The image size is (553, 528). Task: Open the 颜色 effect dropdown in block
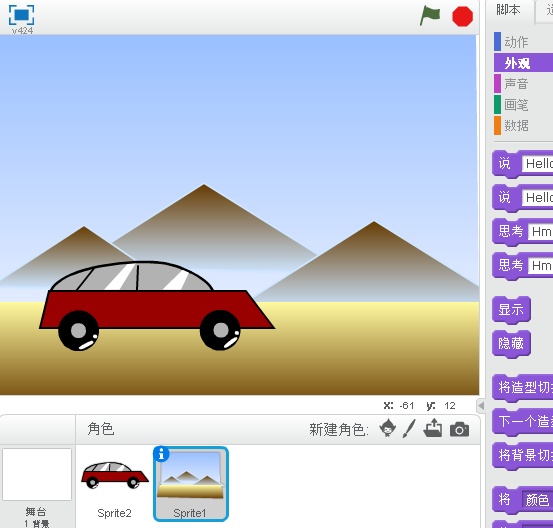click(537, 500)
